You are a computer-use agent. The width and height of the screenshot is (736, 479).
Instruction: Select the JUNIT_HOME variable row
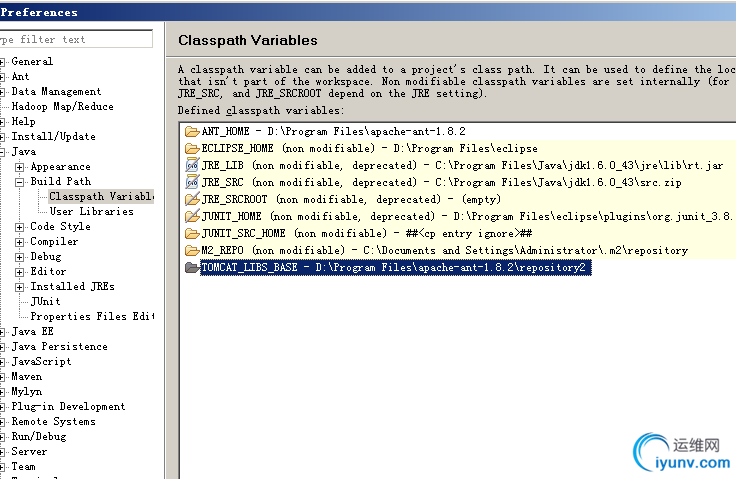click(460, 216)
